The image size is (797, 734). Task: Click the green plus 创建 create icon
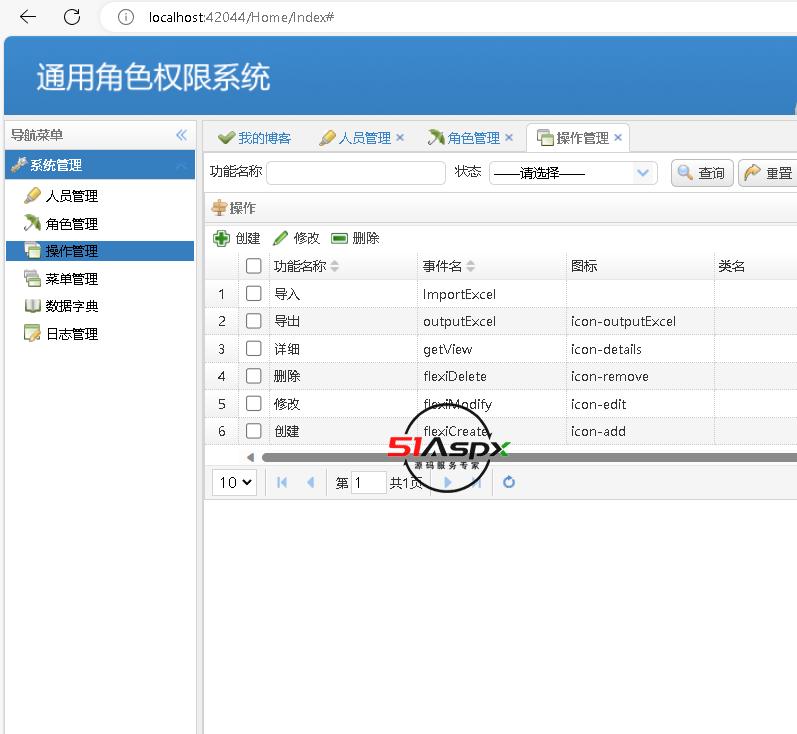222,238
